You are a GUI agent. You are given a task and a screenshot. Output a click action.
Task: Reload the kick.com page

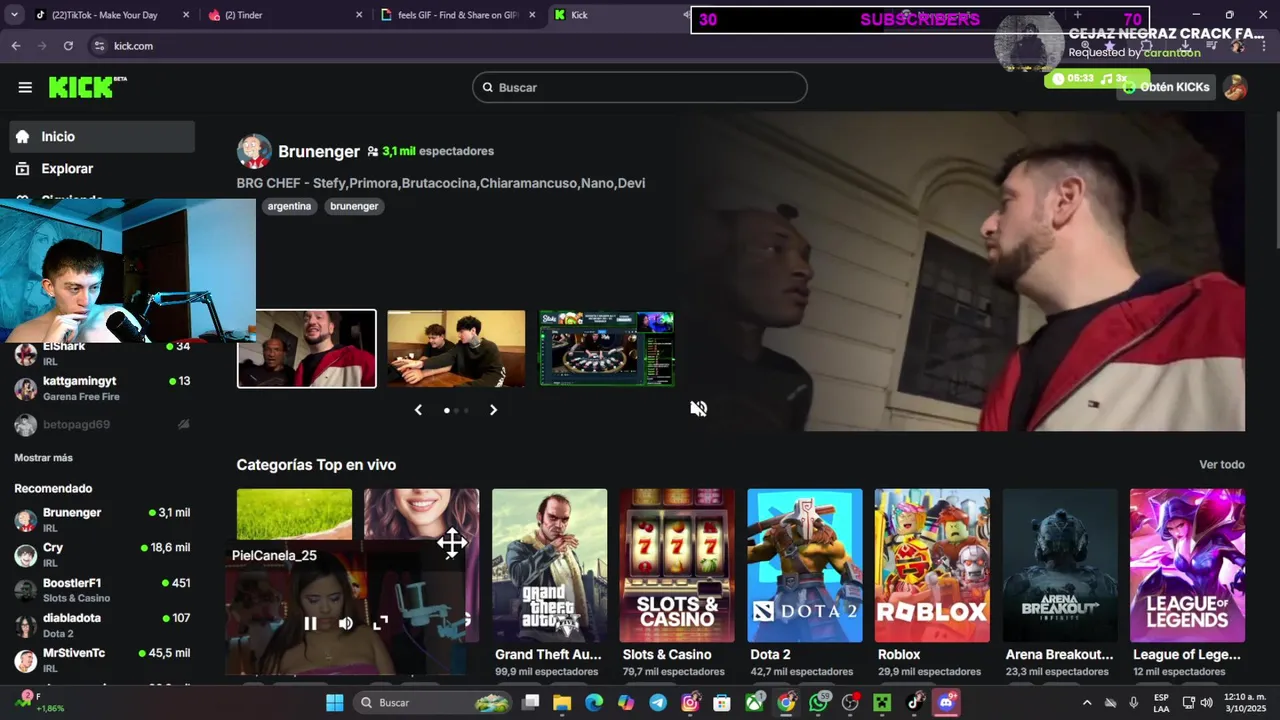(x=68, y=46)
